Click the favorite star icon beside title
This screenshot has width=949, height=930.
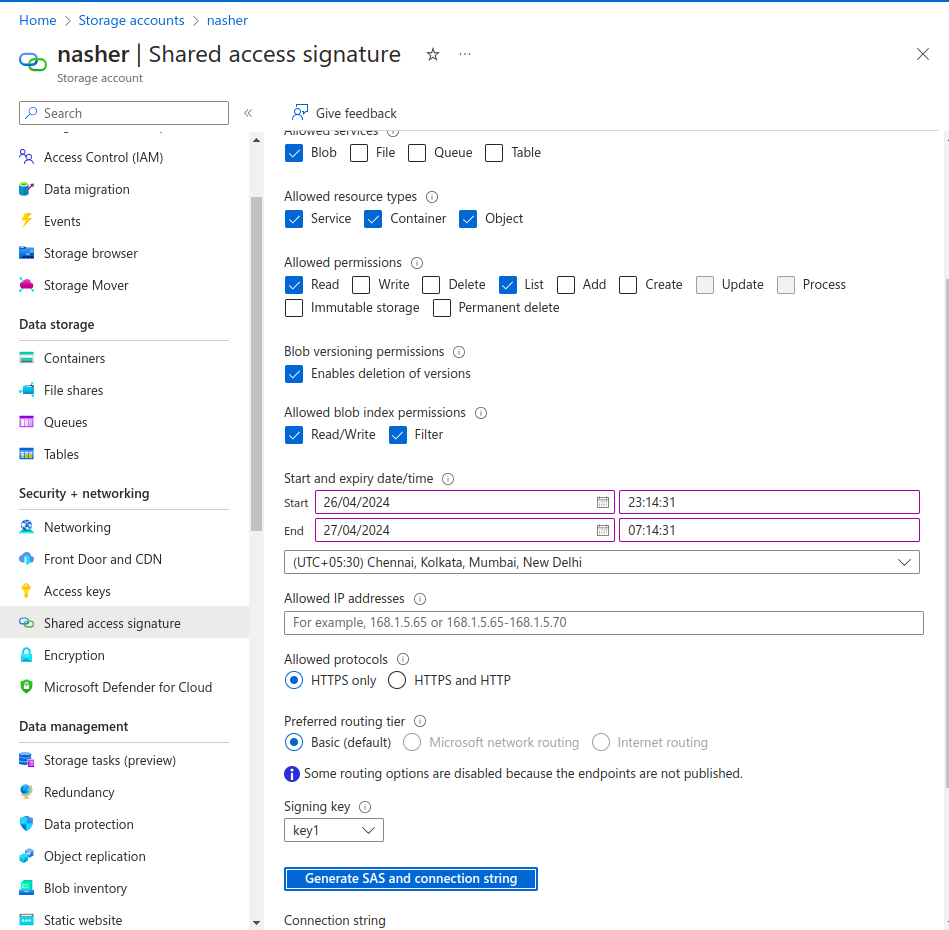coord(433,55)
